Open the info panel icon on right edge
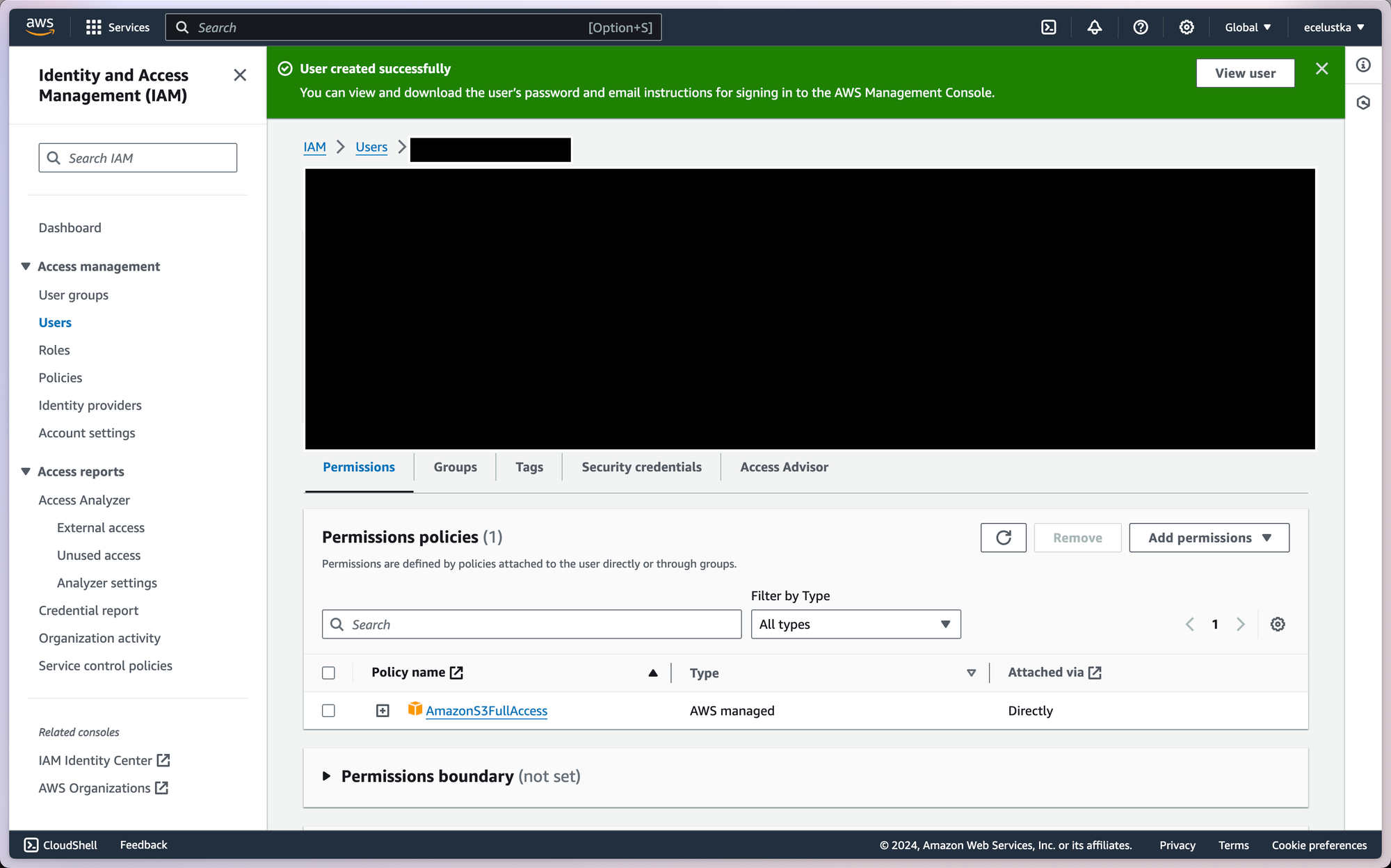This screenshot has width=1391, height=868. 1363,65
